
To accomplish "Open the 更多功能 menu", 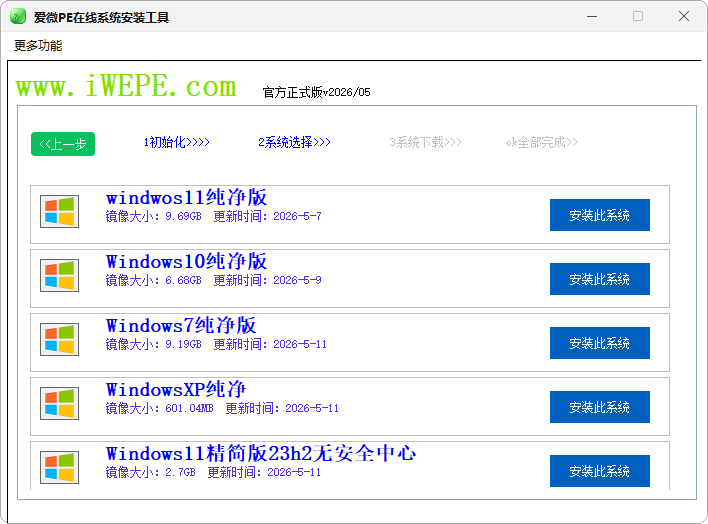I will (38, 45).
